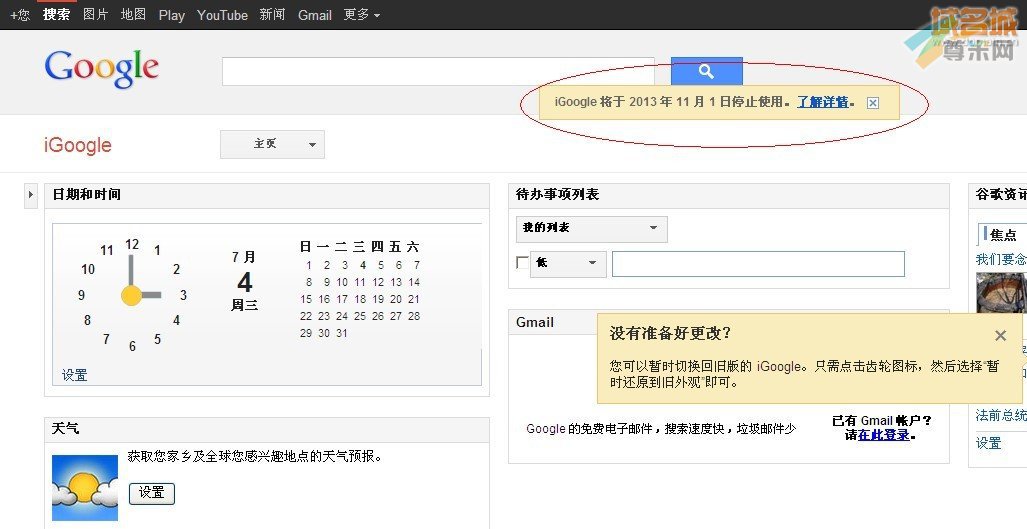Click the Gmail widget title

535,322
